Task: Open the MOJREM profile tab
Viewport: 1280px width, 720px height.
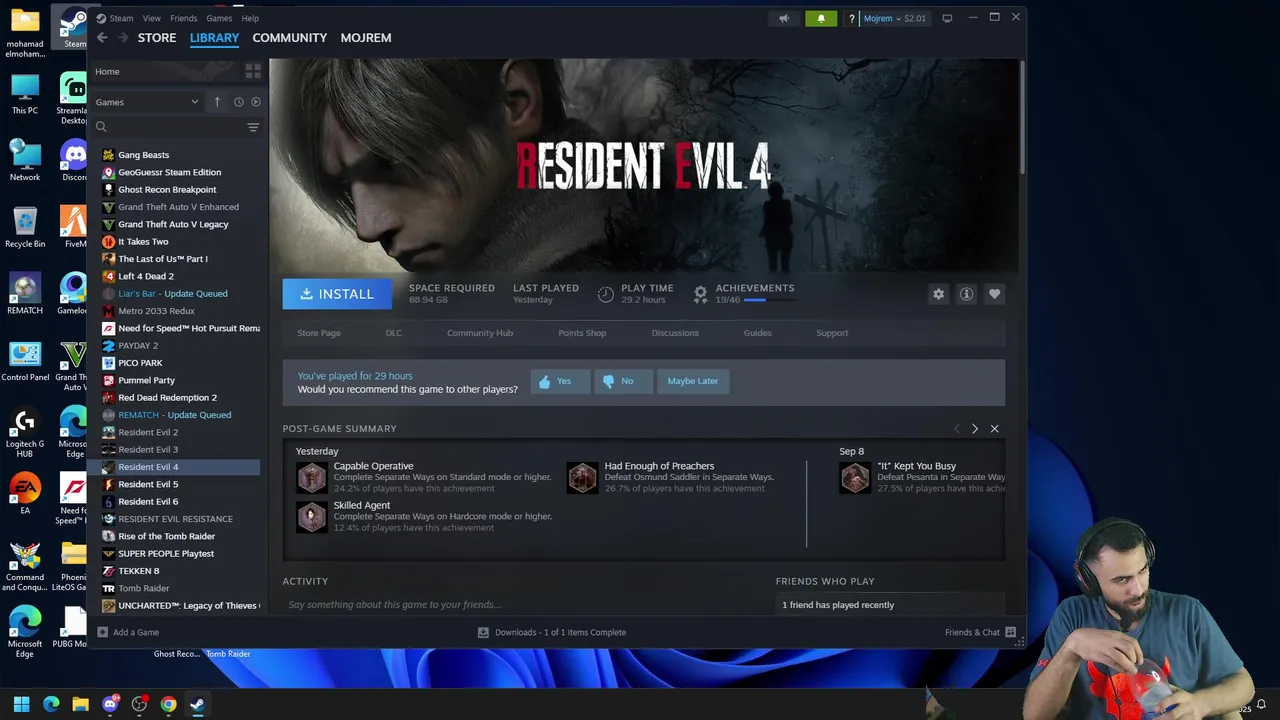Action: point(366,38)
